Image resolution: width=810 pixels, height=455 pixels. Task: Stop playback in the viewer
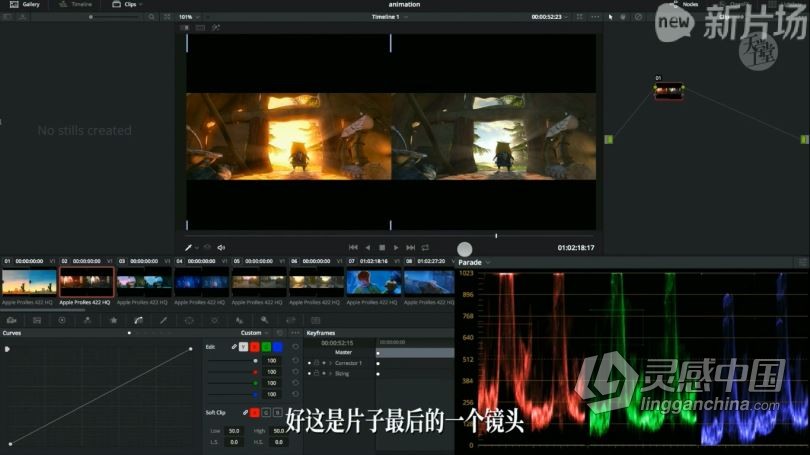point(382,248)
